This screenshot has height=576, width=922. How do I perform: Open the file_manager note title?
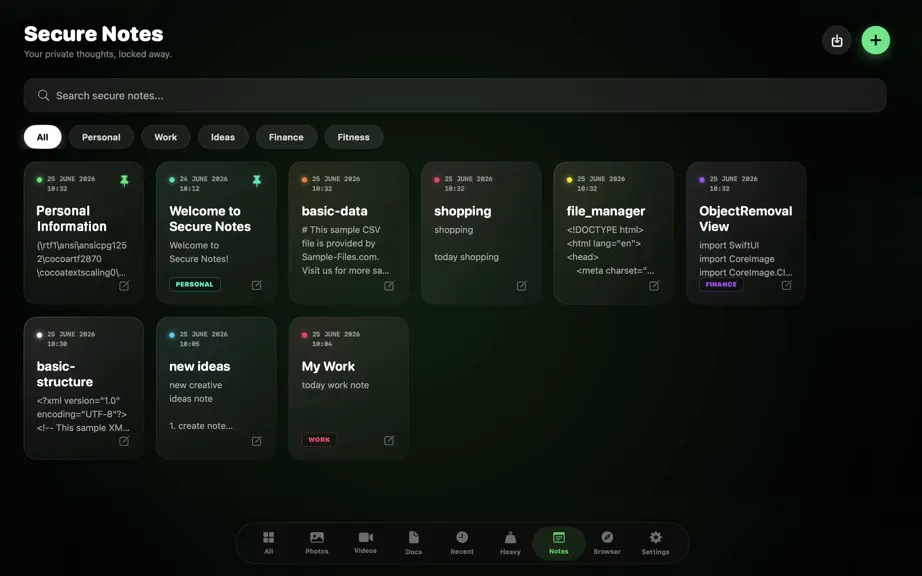pos(606,211)
